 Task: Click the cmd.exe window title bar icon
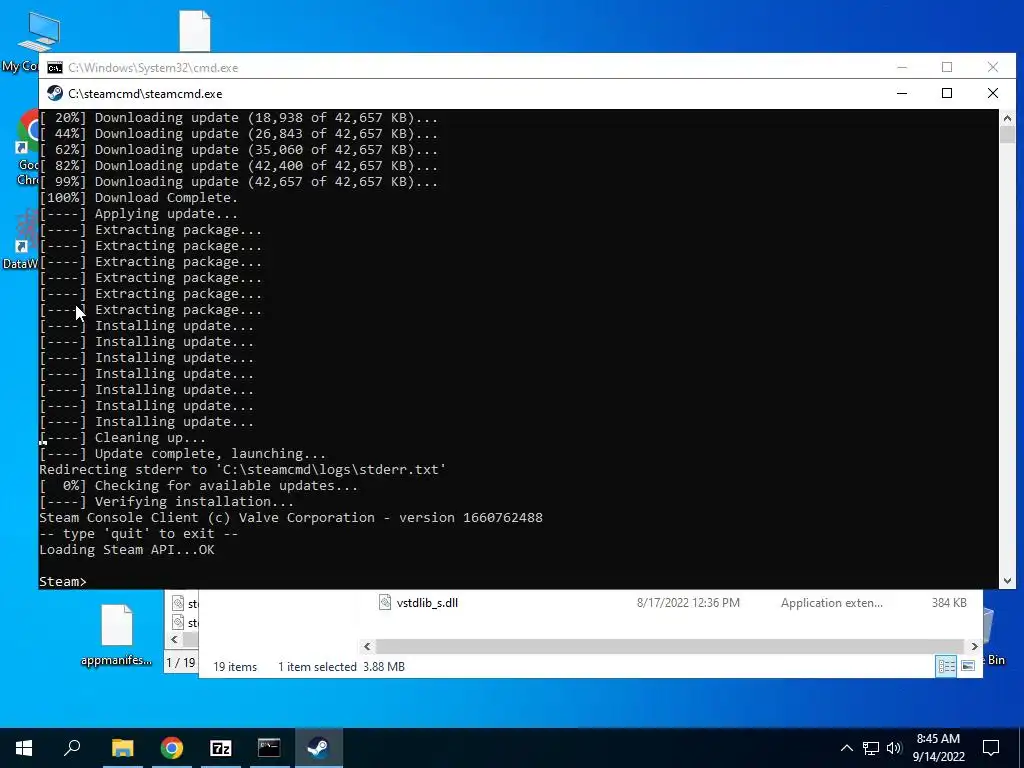point(55,68)
